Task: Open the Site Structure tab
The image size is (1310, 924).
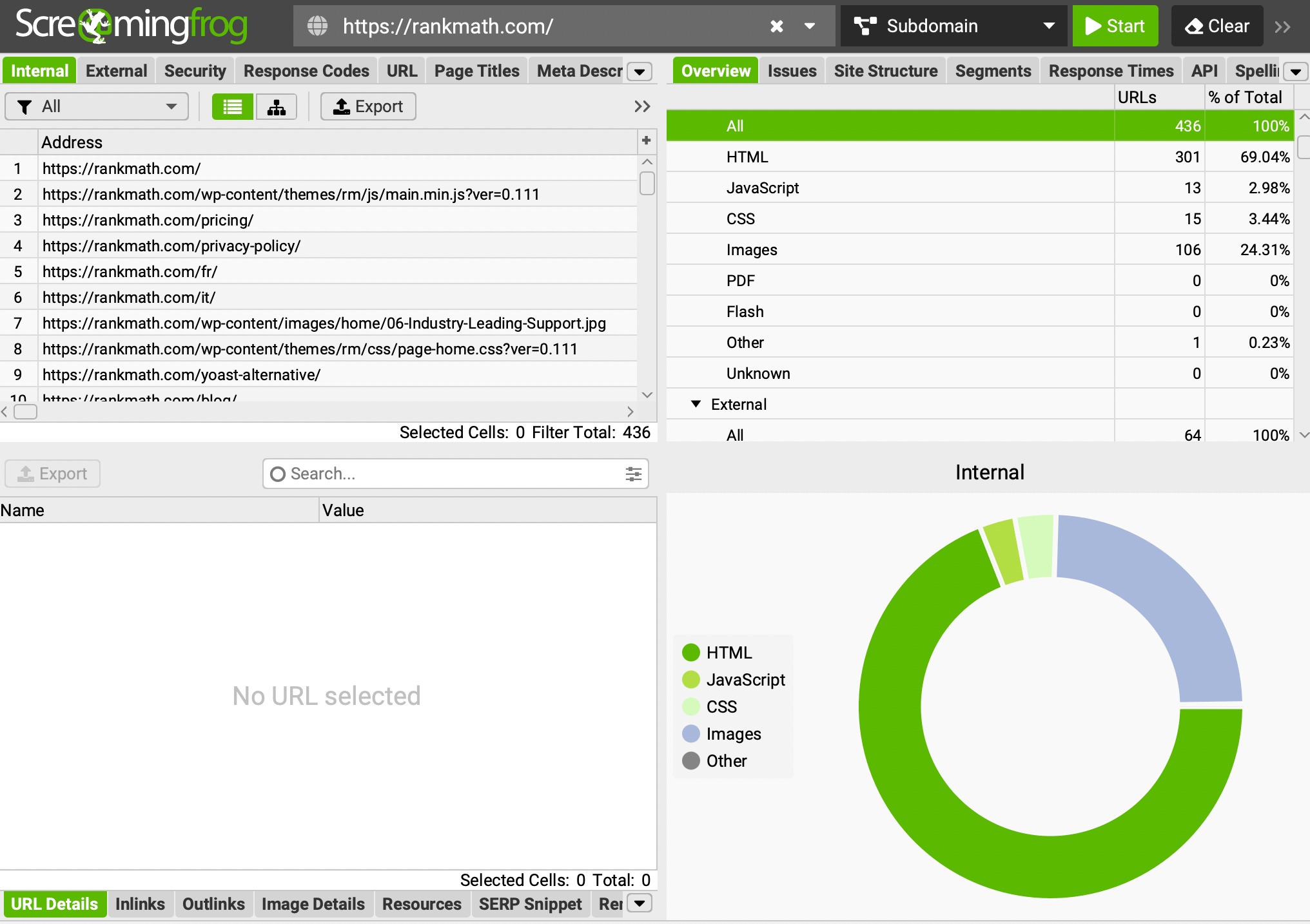Action: click(885, 71)
